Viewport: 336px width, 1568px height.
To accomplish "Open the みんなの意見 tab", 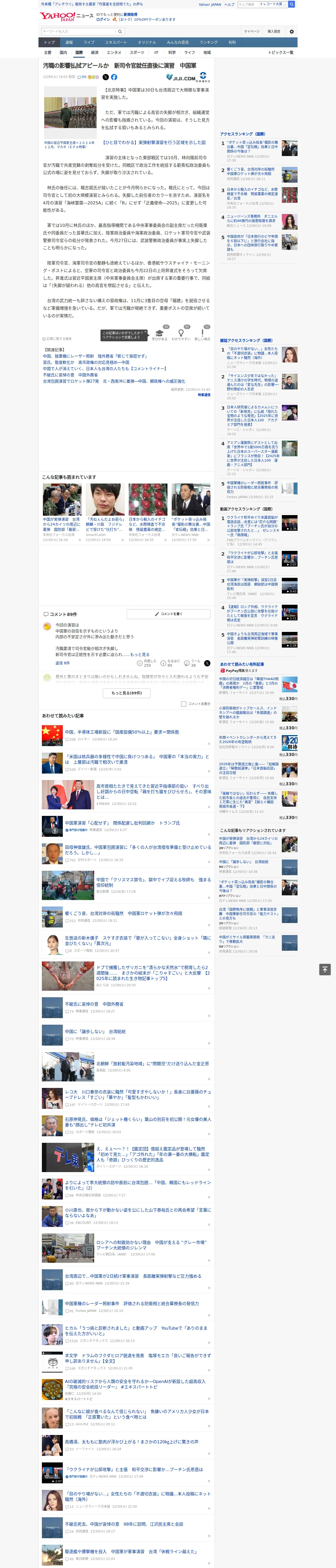I will [177, 43].
